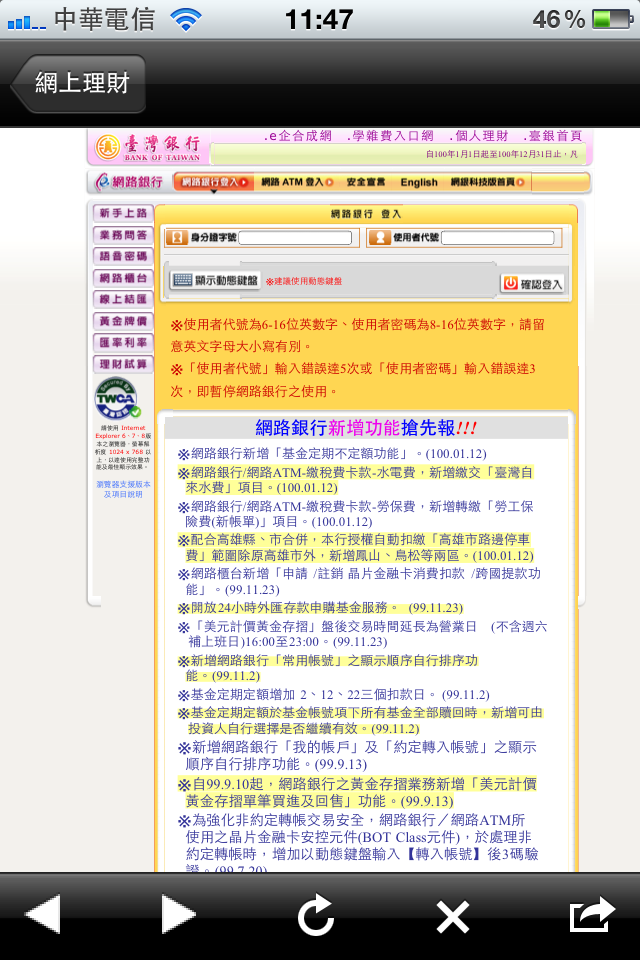The image size is (640, 960).
Task: Click the 臺灣自來水費 news item
Action: (356, 480)
